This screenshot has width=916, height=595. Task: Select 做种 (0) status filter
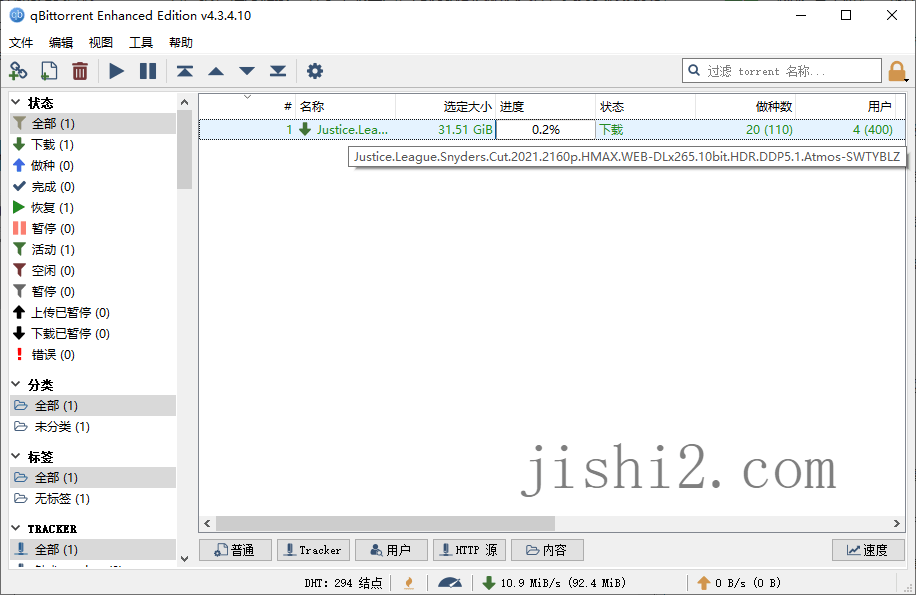coord(93,166)
